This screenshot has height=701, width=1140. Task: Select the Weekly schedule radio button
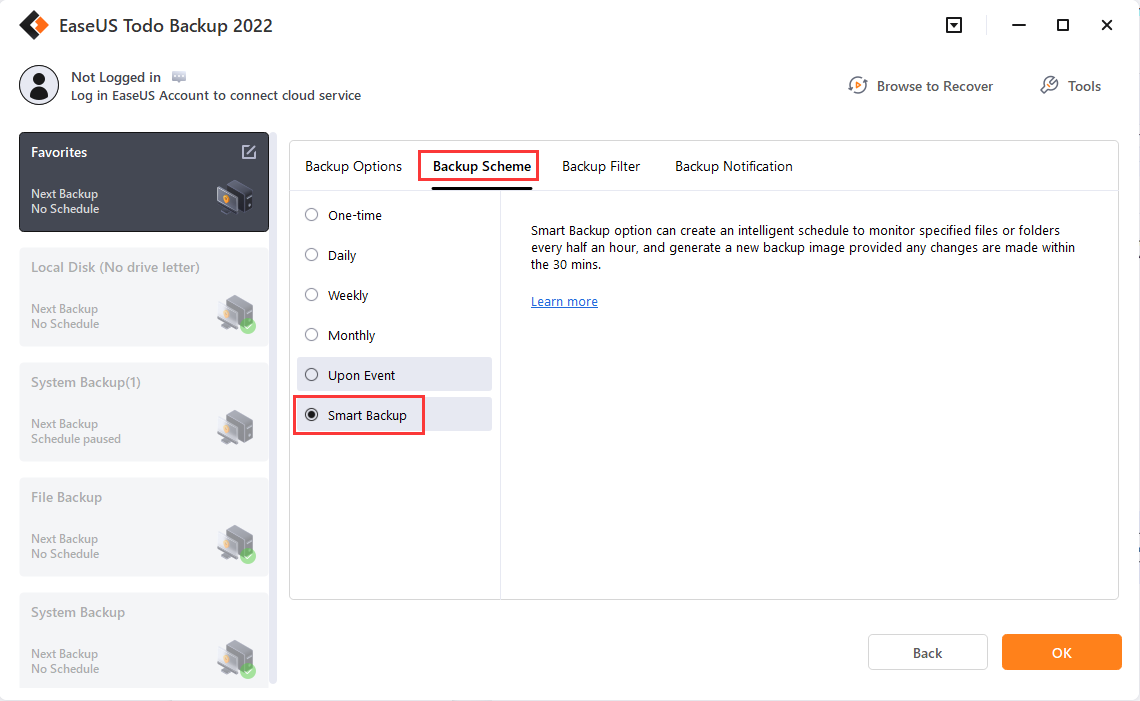[312, 295]
